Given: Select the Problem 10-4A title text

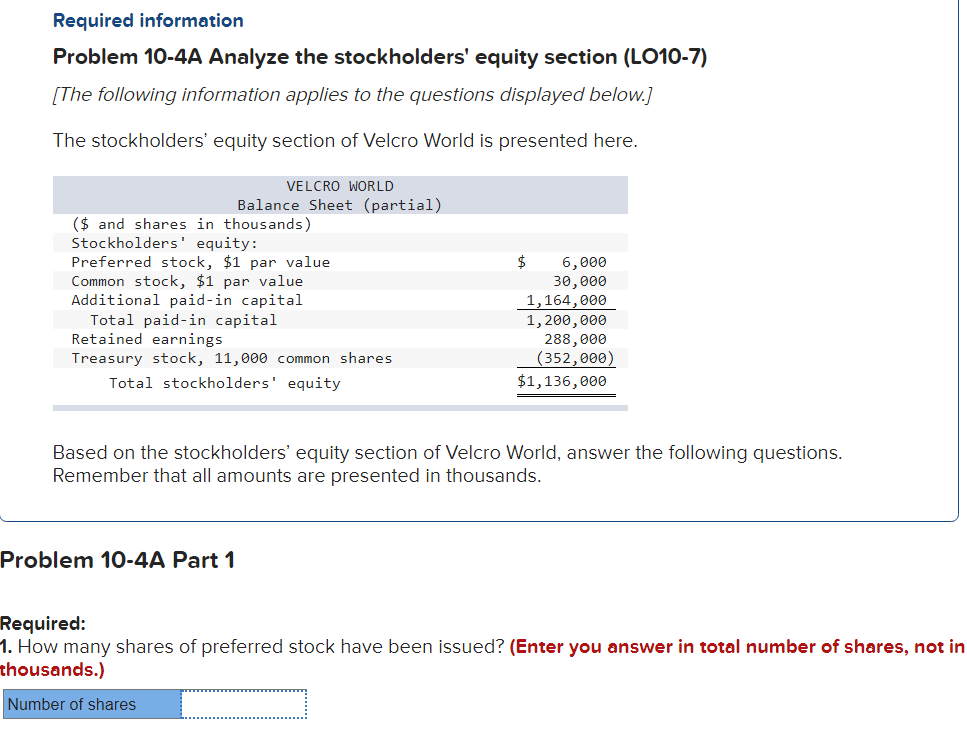Looking at the screenshot, I should [380, 57].
